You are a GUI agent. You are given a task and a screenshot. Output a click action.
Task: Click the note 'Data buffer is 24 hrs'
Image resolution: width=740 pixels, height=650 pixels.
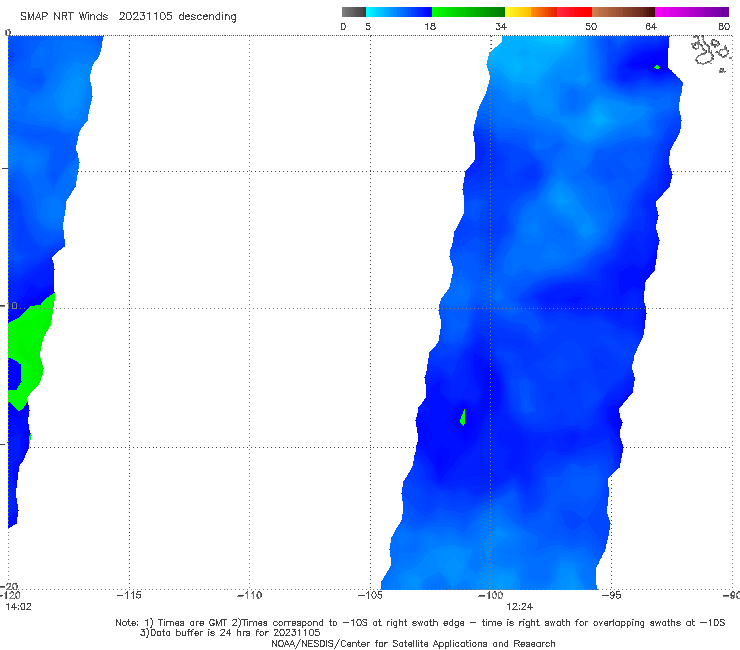pos(230,633)
